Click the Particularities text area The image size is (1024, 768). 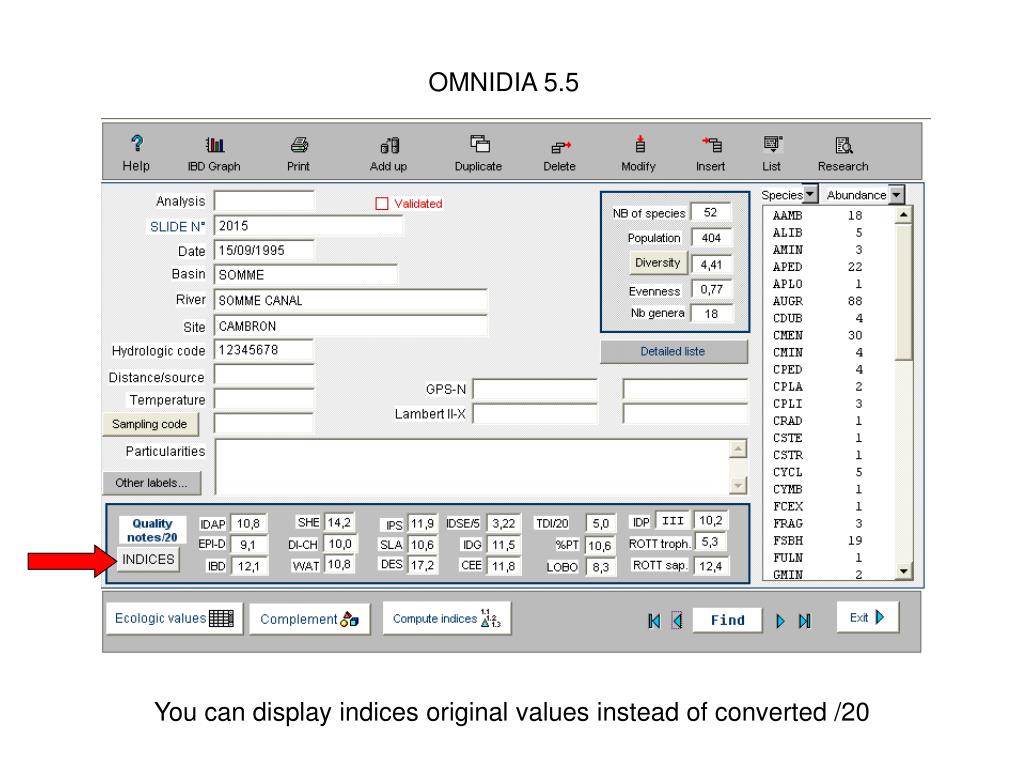(472, 467)
